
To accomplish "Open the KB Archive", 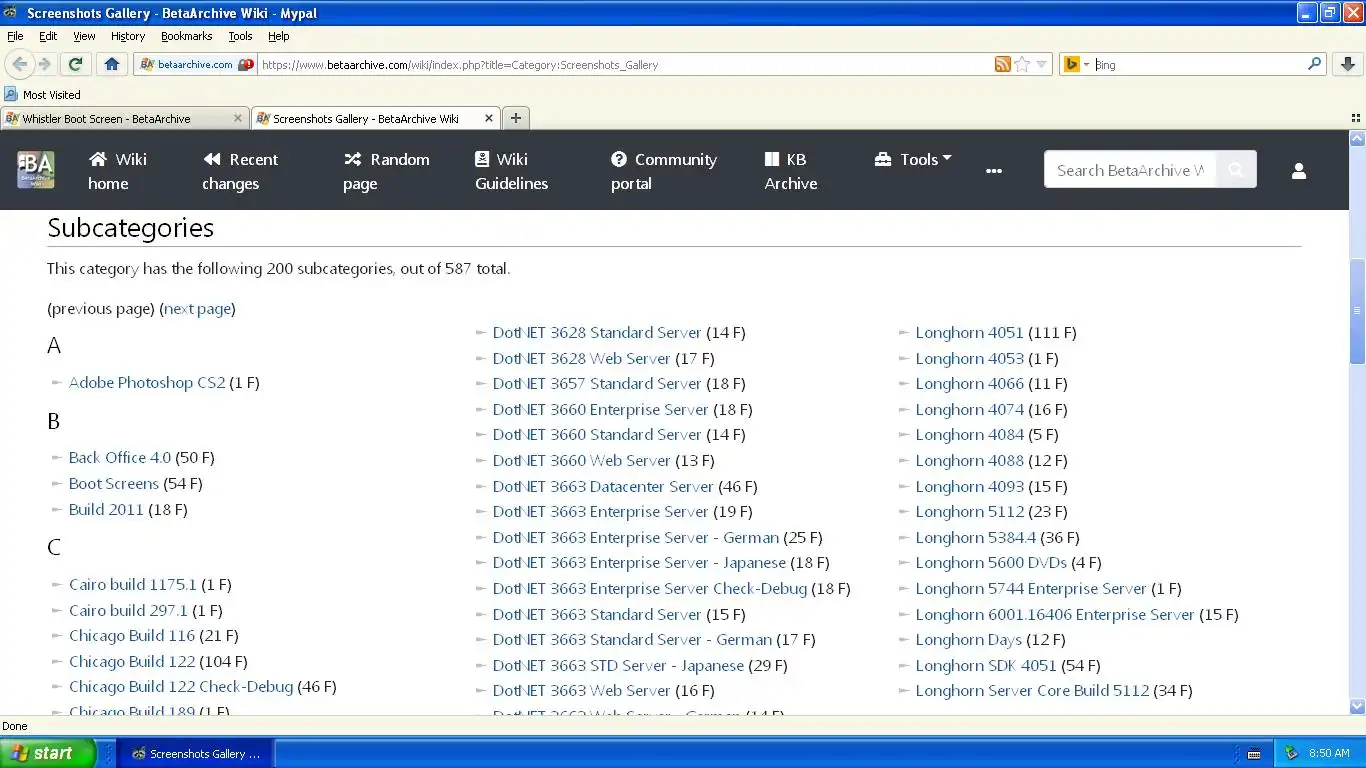I will [790, 171].
